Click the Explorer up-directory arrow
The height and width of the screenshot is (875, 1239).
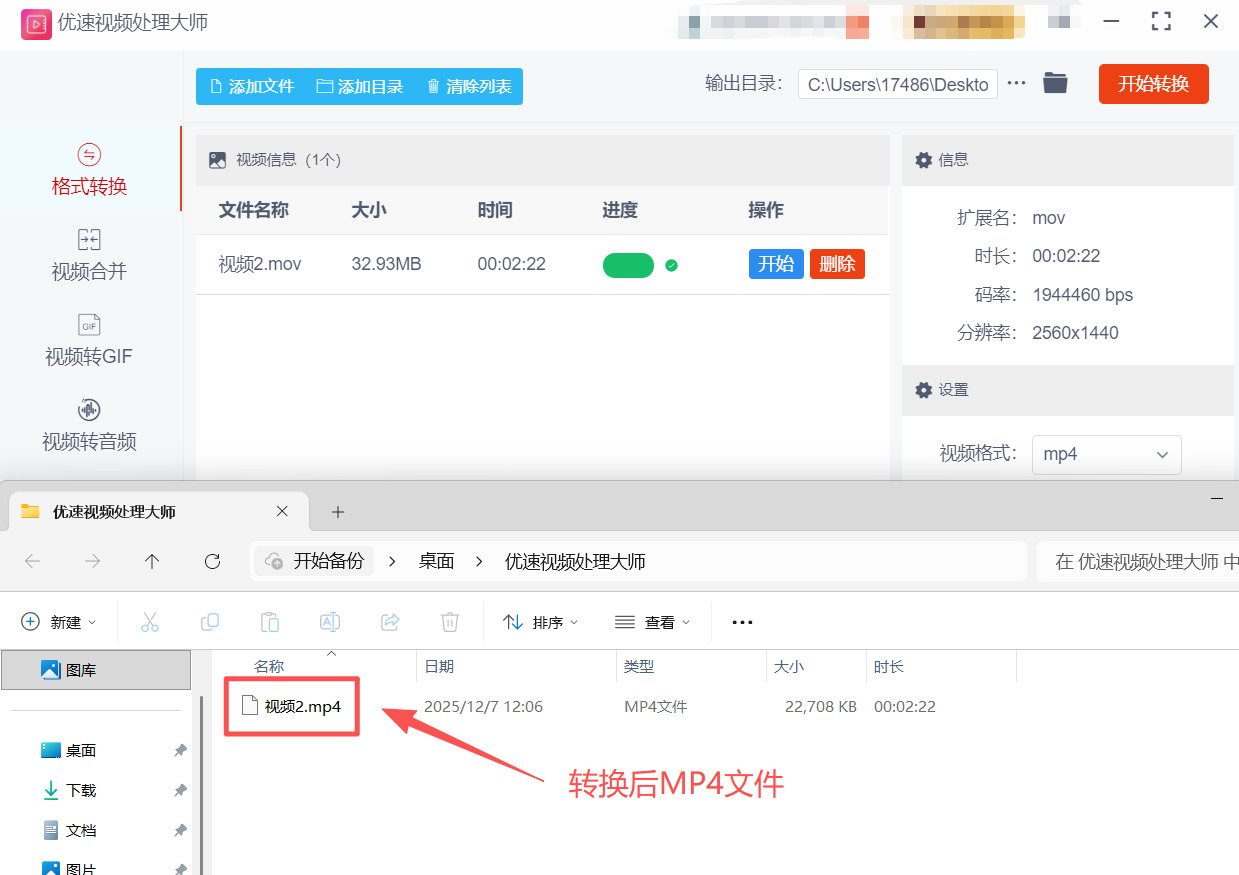click(x=152, y=562)
